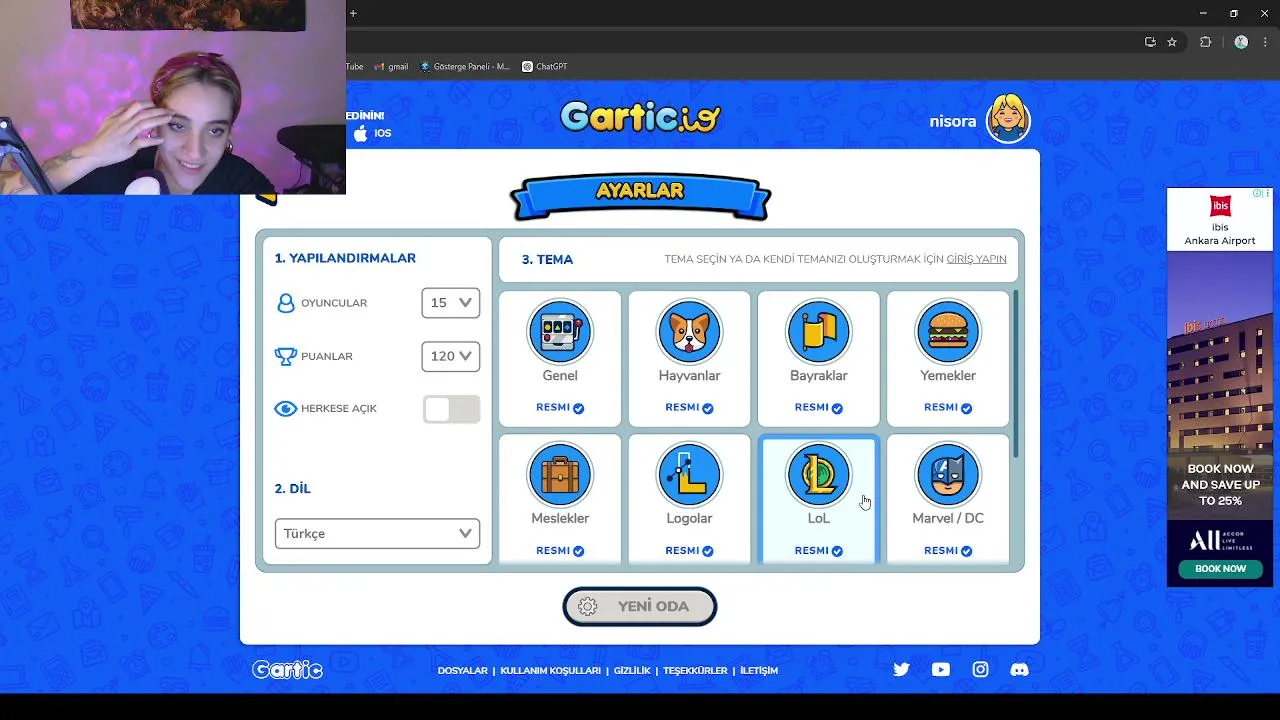Click the 1. YAPILANDIRMALAR heading
Image resolution: width=1280 pixels, height=720 pixels.
(345, 258)
